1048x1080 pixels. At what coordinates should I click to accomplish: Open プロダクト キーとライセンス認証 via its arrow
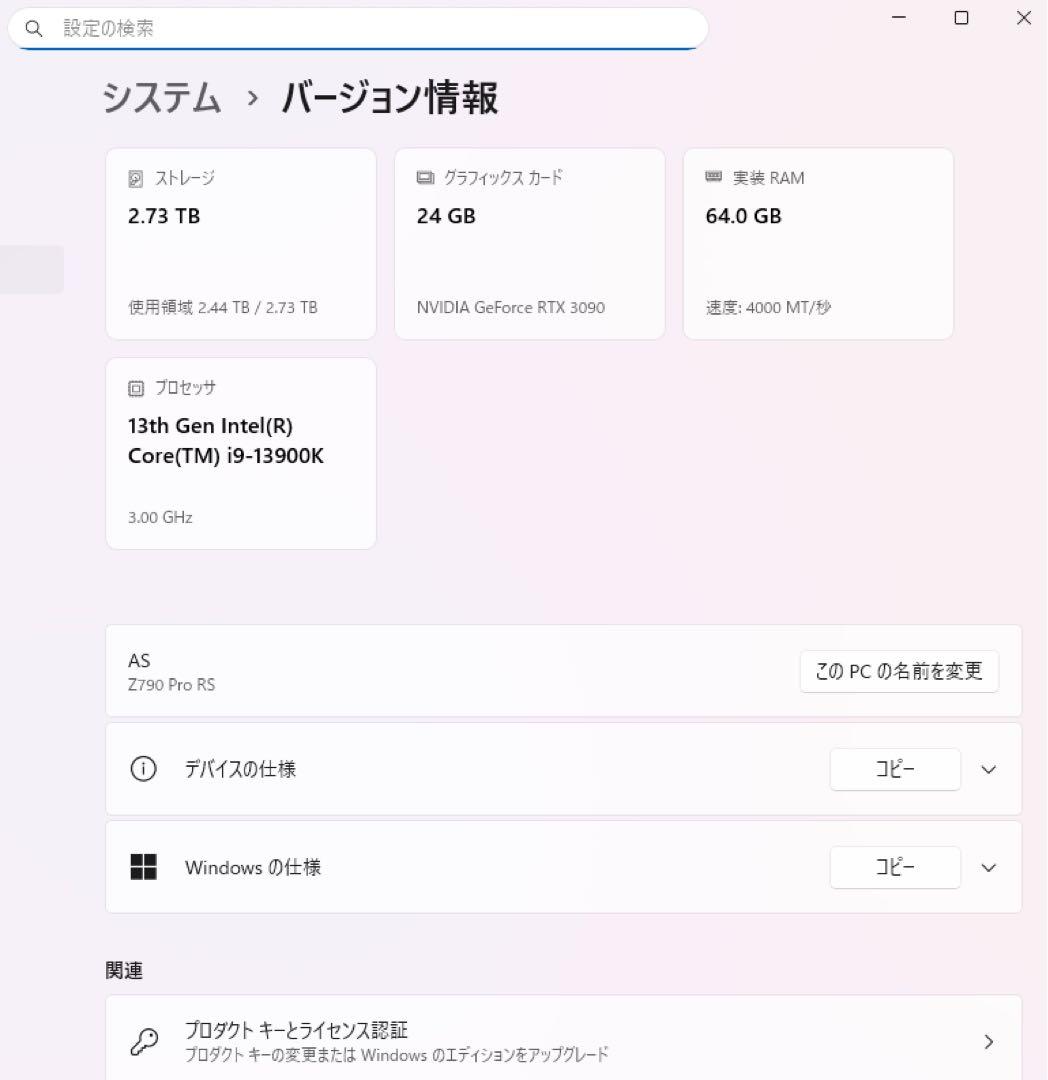point(988,1040)
